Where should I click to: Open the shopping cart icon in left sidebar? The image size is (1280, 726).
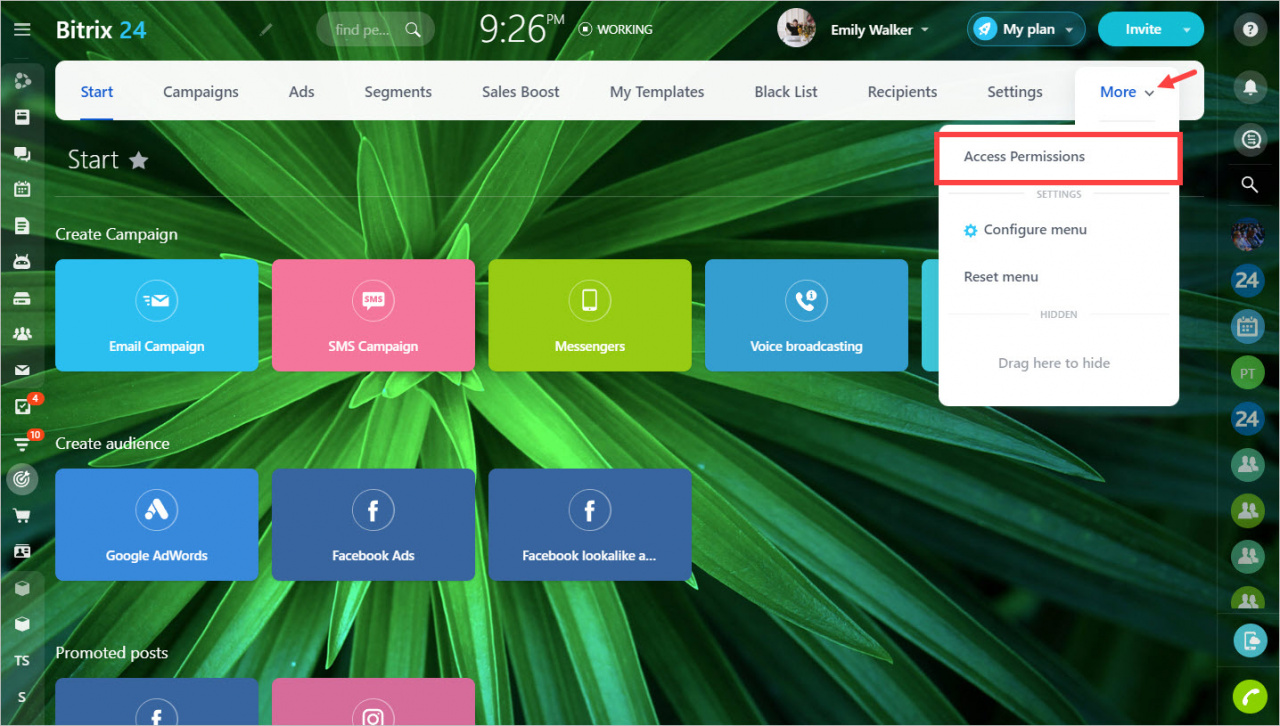pyautogui.click(x=22, y=516)
